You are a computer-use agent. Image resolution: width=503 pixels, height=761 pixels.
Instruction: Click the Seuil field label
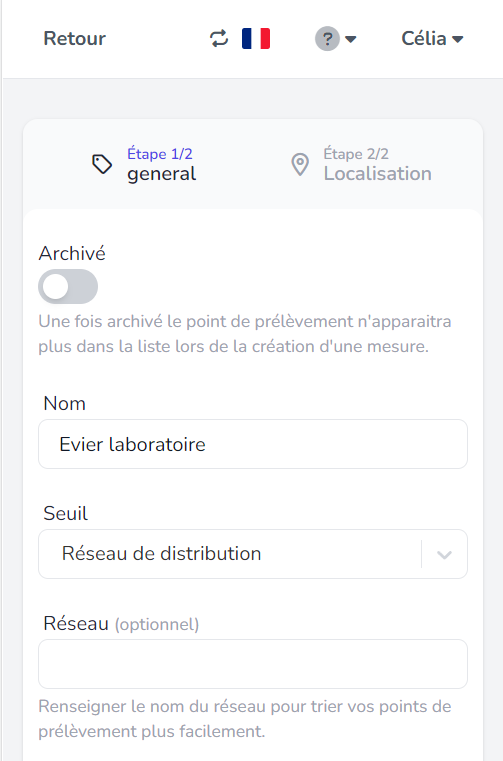(x=66, y=513)
